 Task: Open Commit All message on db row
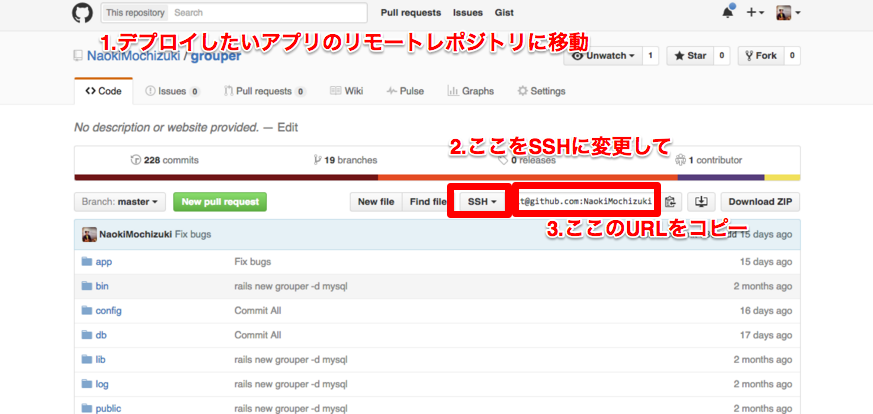[258, 335]
